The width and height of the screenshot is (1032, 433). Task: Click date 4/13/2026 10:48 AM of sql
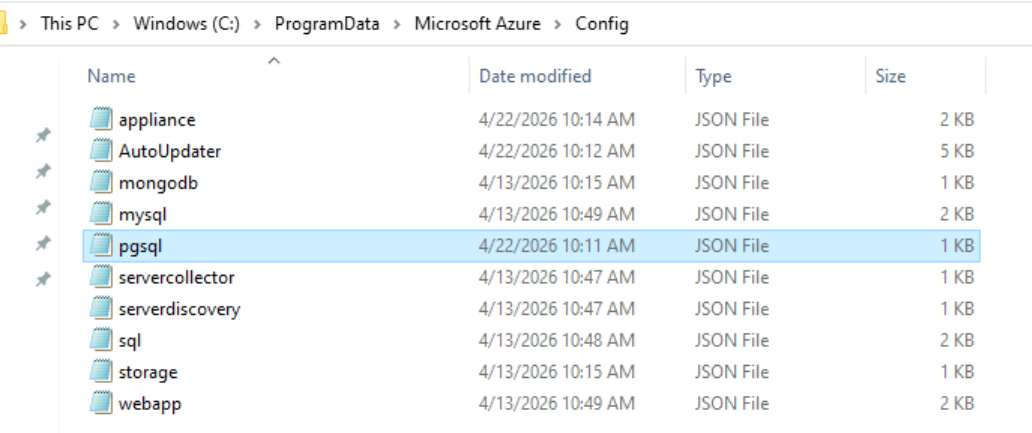pyautogui.click(x=557, y=341)
